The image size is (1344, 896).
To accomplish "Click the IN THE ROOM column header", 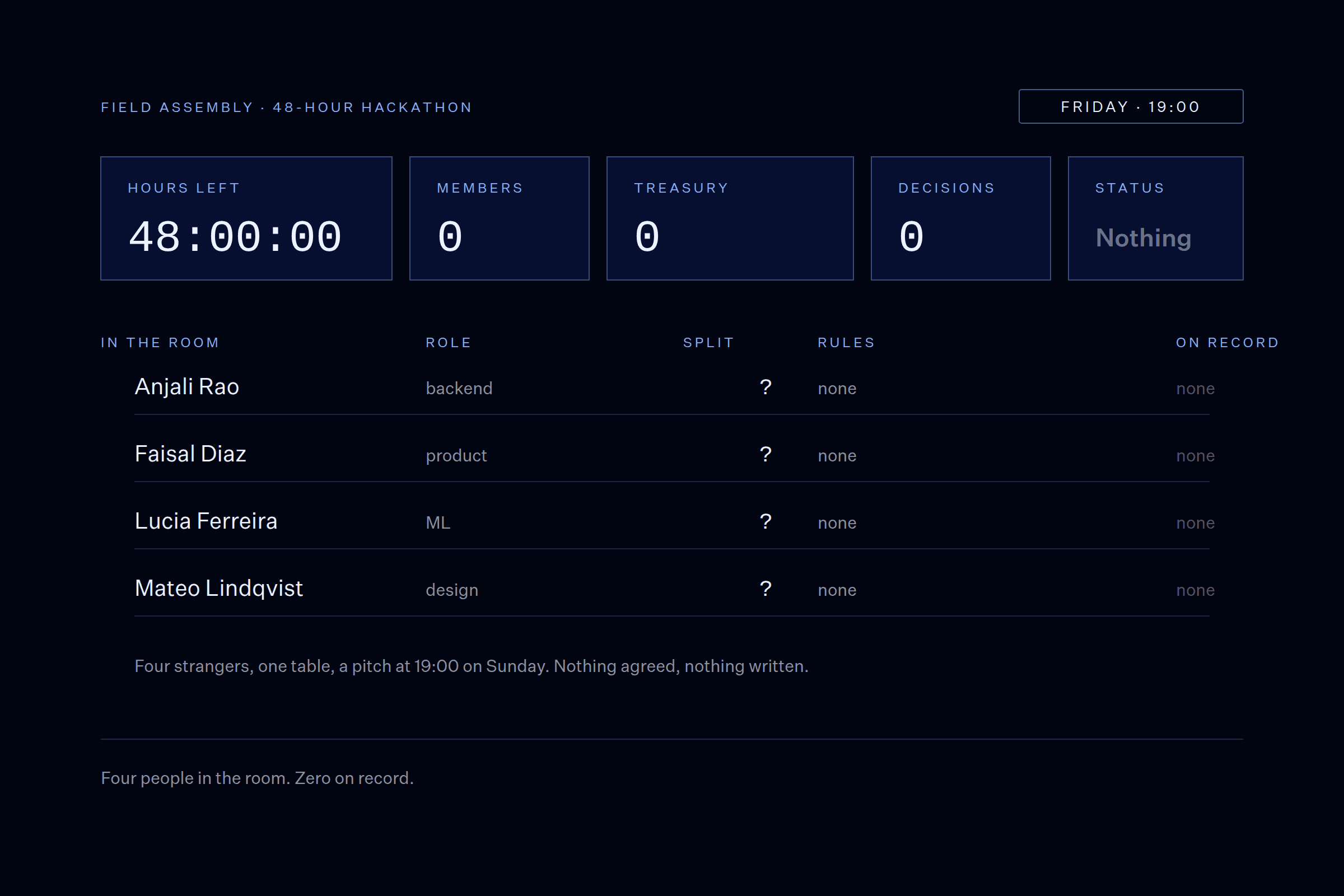I will point(160,343).
